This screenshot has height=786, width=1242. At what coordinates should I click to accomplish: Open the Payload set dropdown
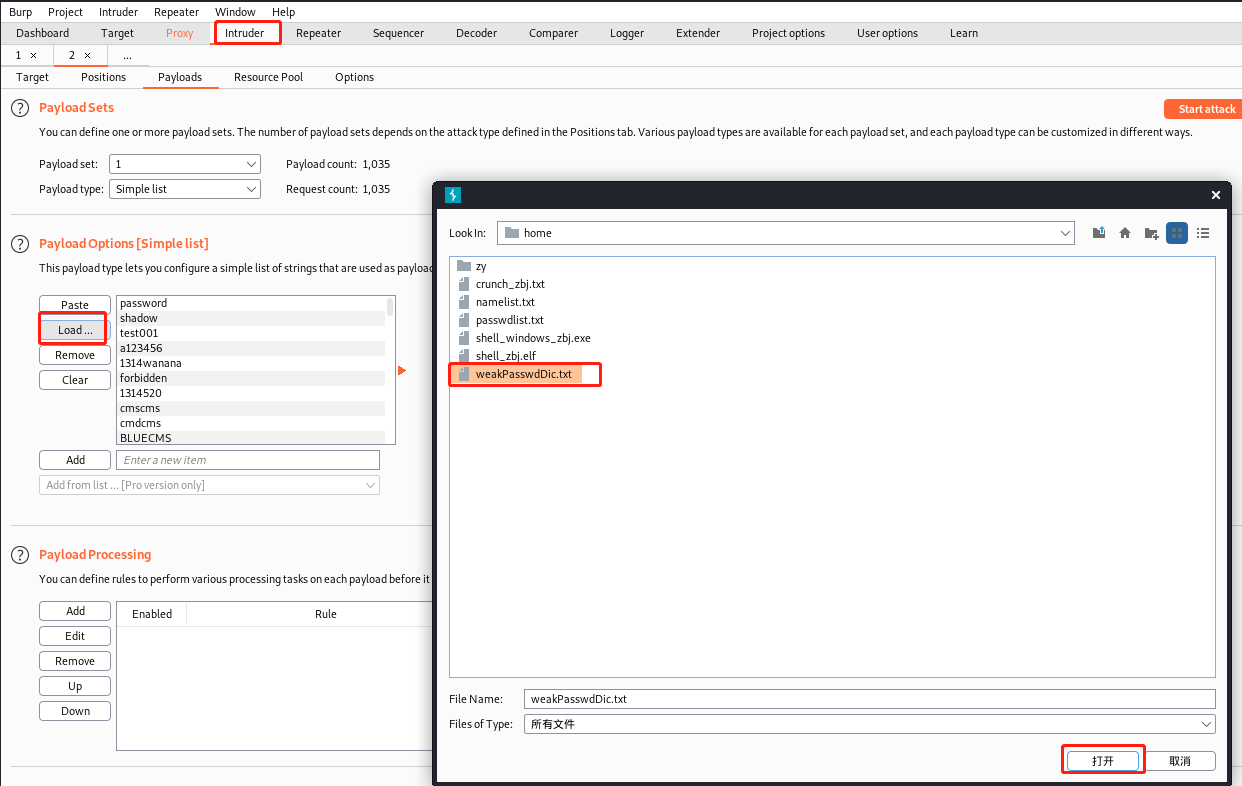185,164
